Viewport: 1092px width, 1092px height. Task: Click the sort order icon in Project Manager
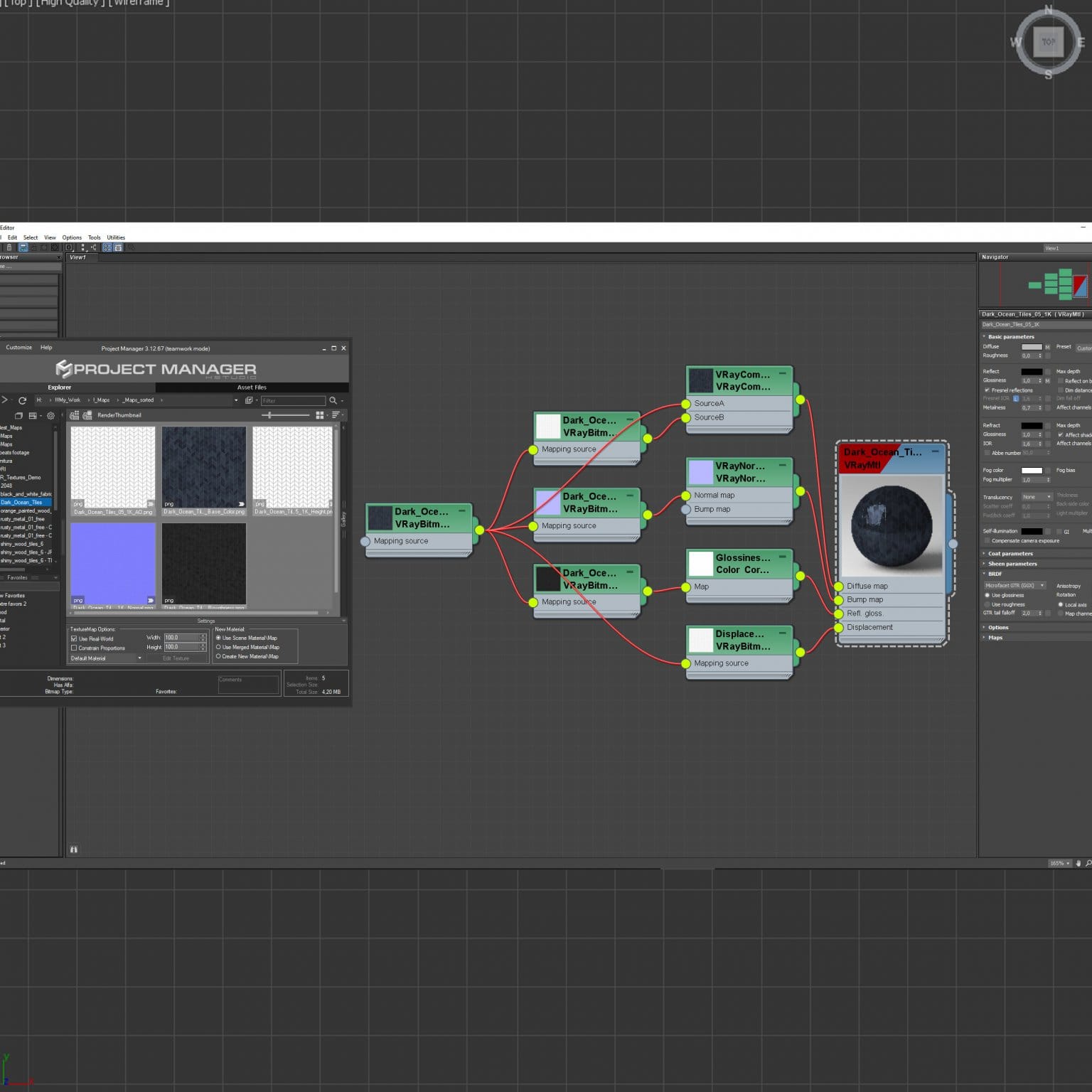(336, 415)
